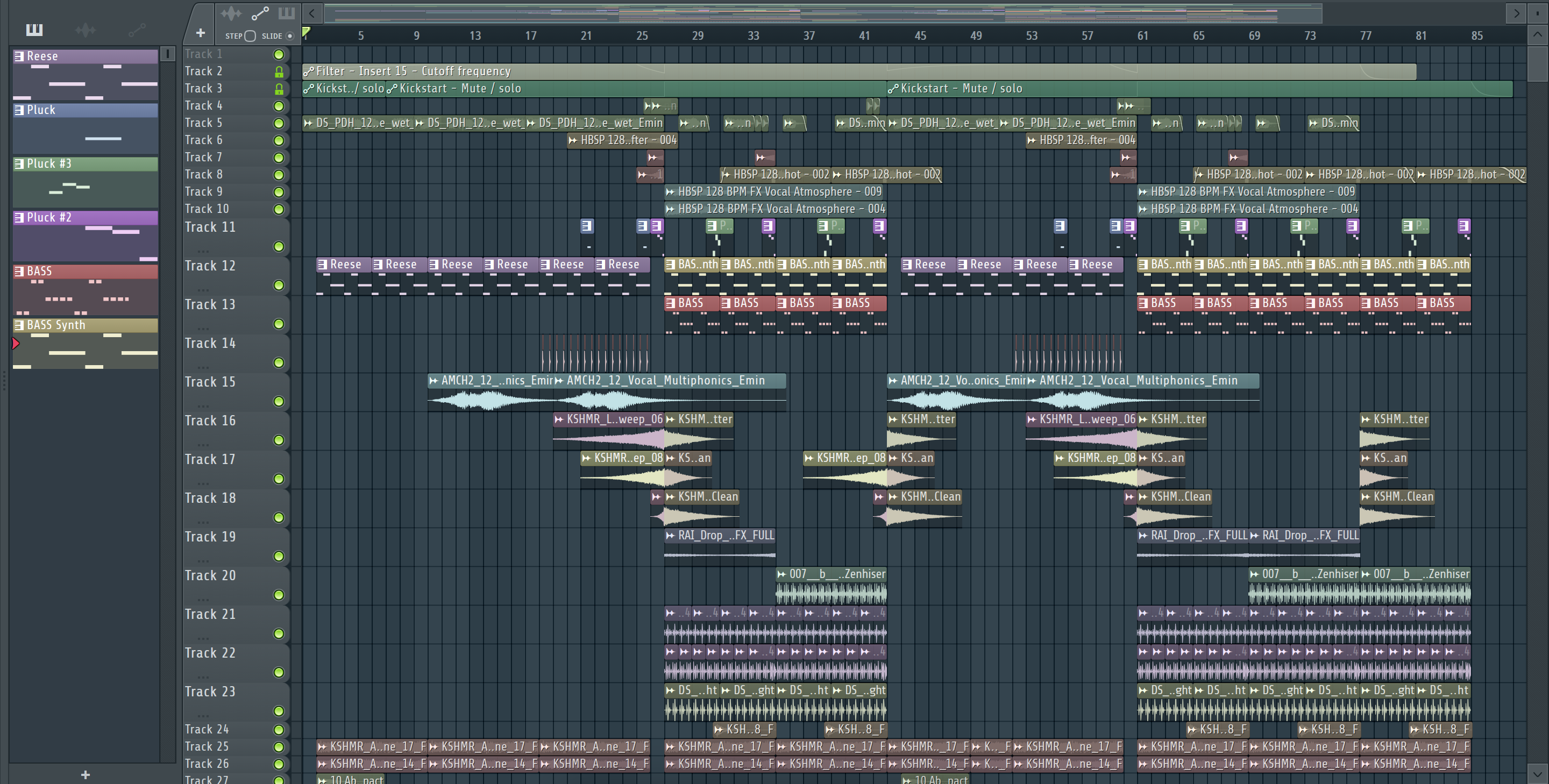Jump to bar 29 on the timeline
The height and width of the screenshot is (784, 1549).
point(698,36)
